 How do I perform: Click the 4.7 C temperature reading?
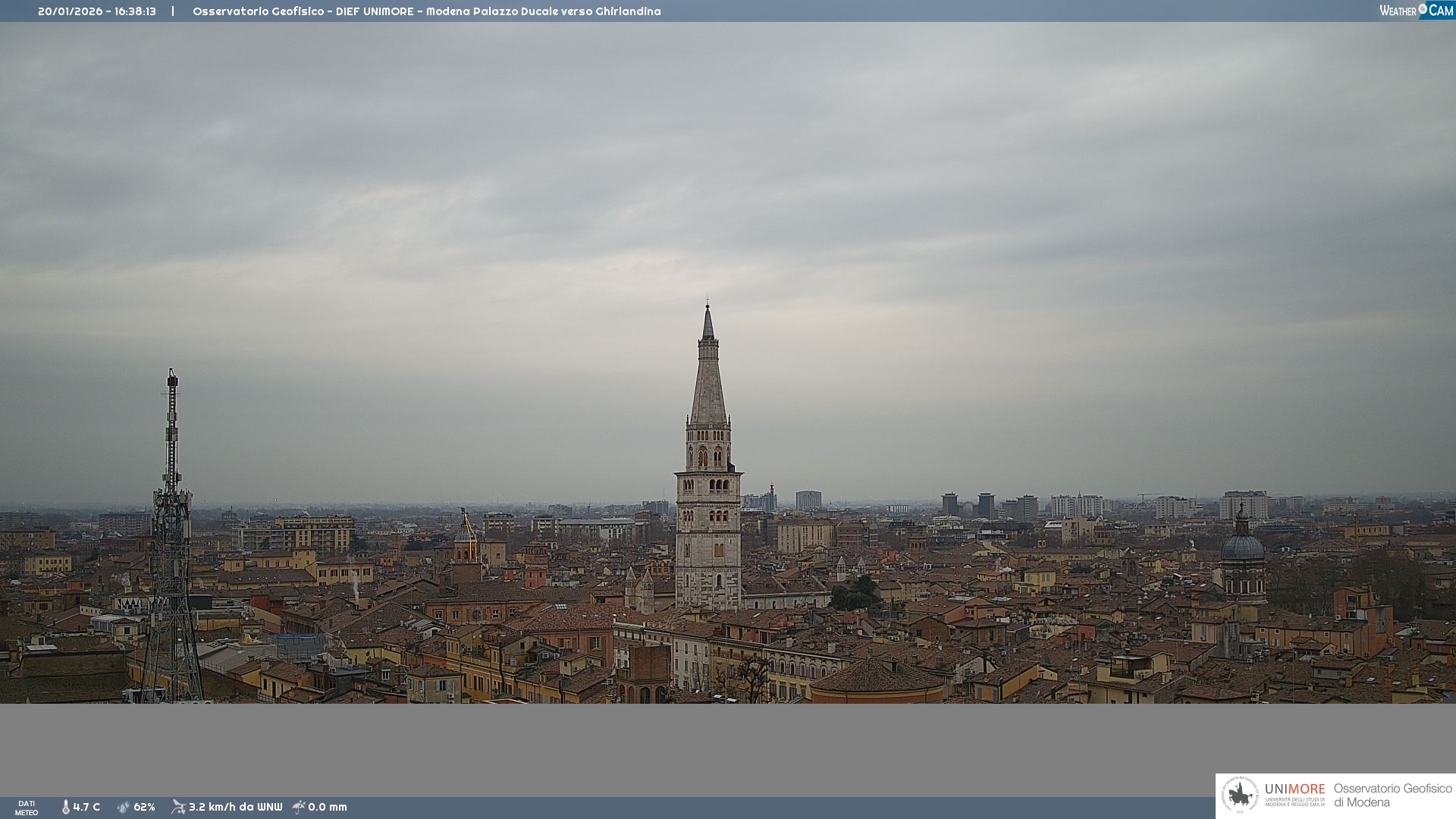point(86,807)
